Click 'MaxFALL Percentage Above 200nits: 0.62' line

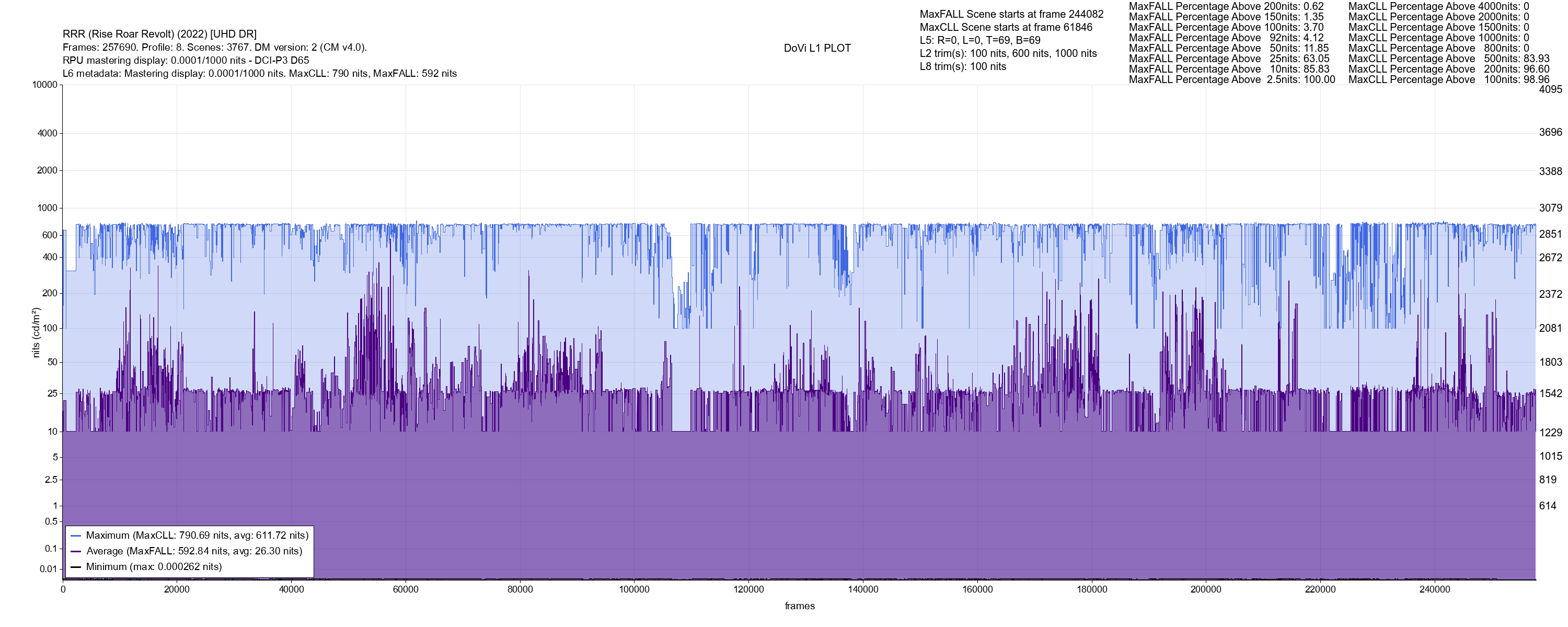(x=1226, y=6)
